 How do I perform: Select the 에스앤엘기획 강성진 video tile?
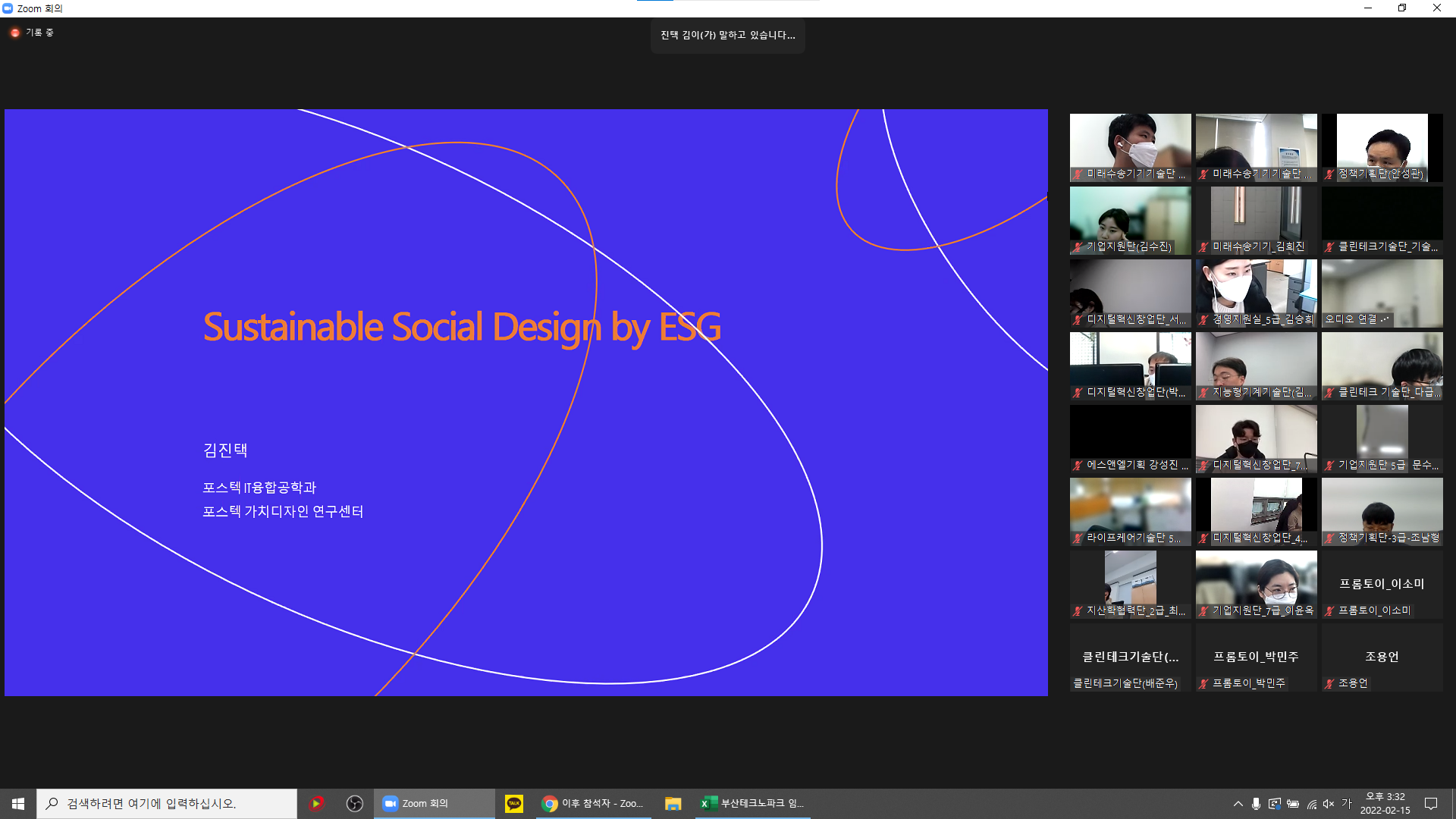pos(1130,439)
